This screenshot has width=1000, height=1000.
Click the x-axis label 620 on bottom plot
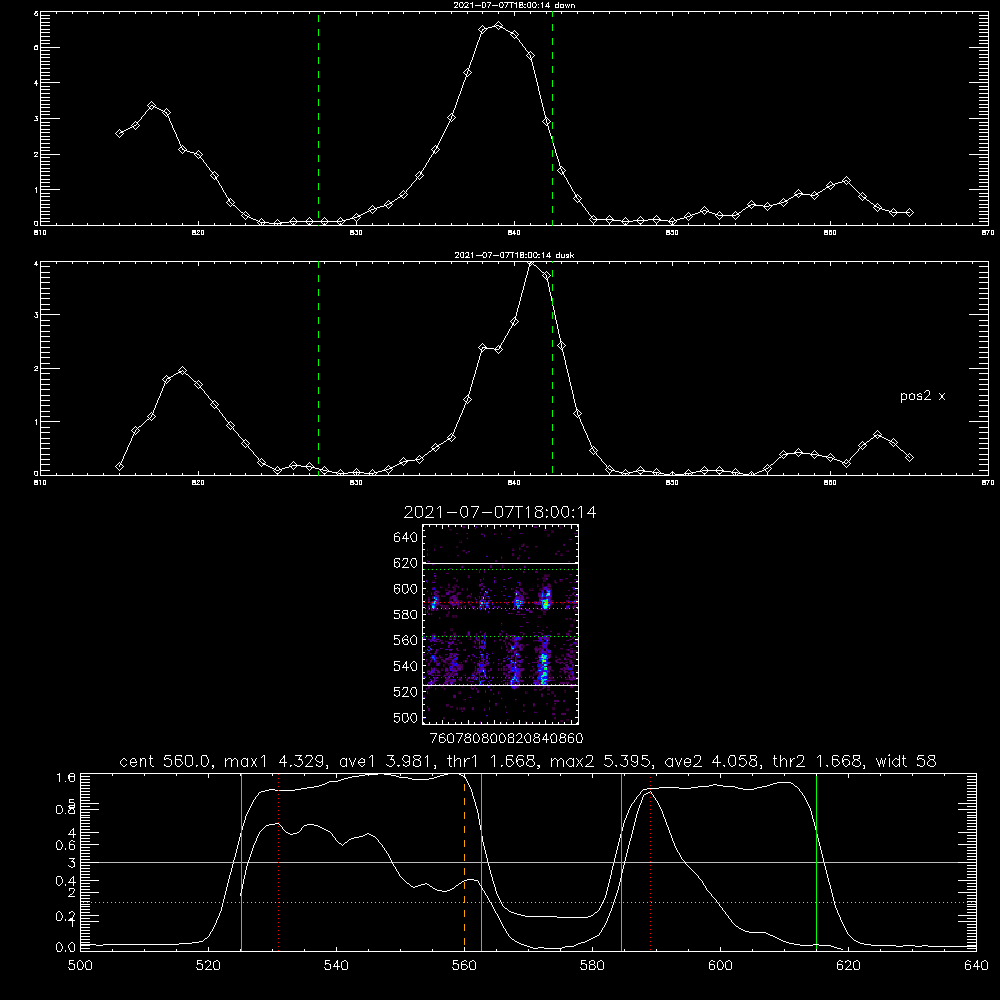coord(848,966)
